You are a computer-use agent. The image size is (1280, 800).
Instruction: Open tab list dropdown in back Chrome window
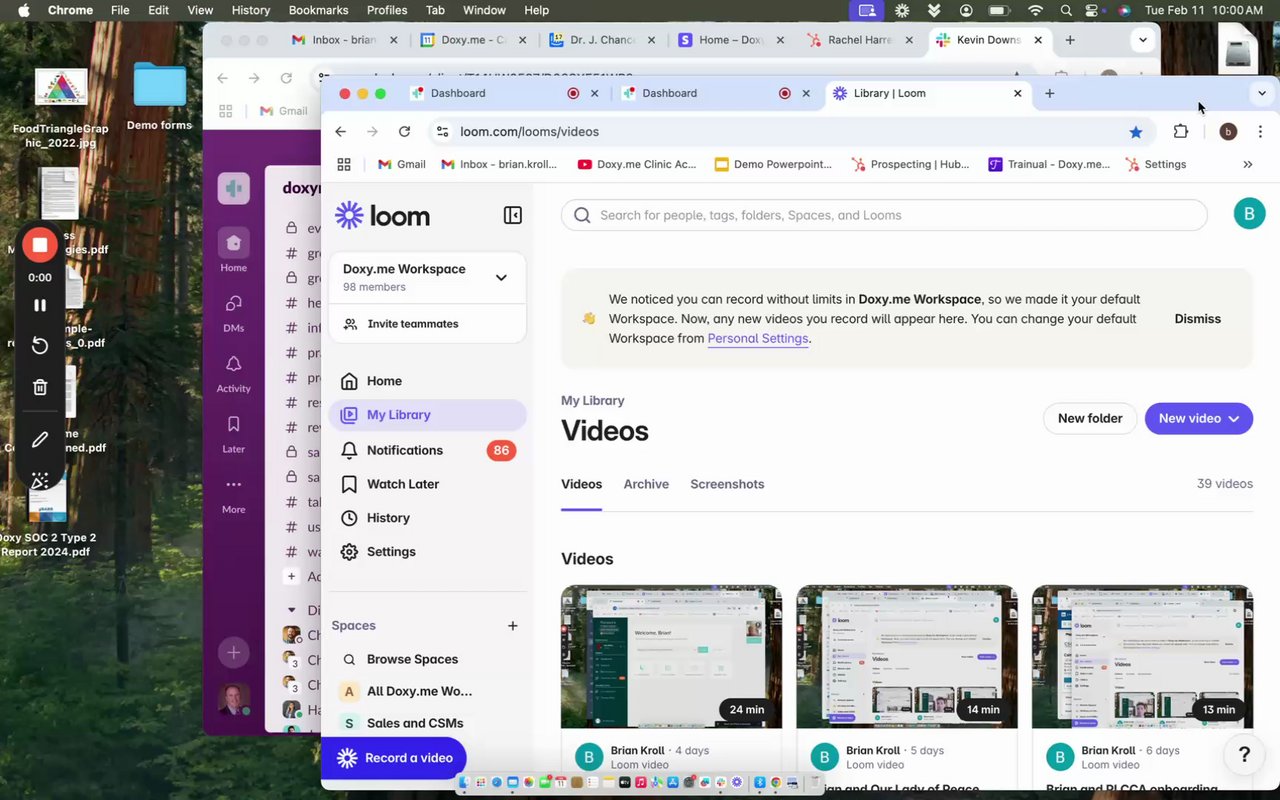point(1143,40)
